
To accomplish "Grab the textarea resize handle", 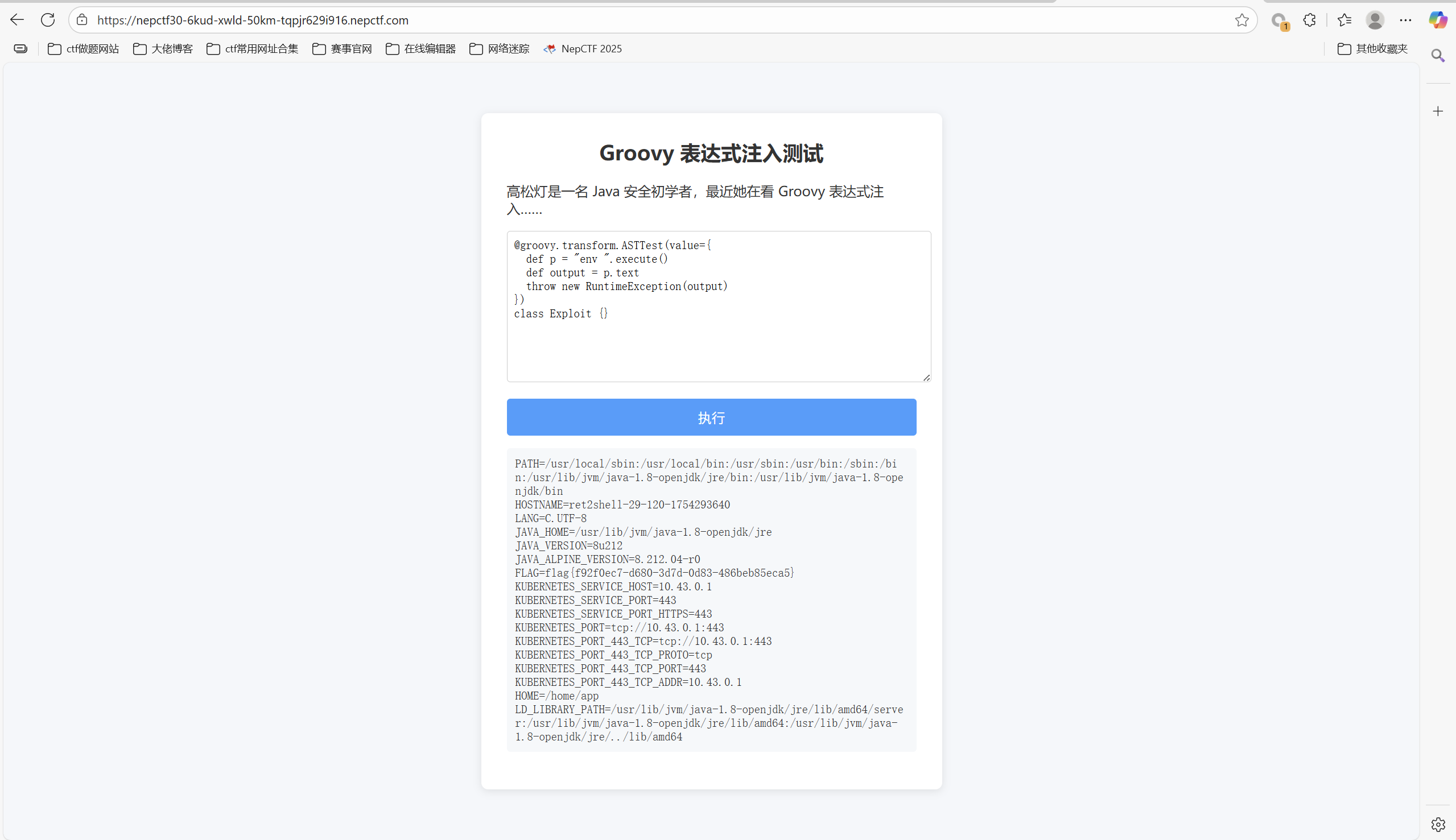I will (926, 377).
